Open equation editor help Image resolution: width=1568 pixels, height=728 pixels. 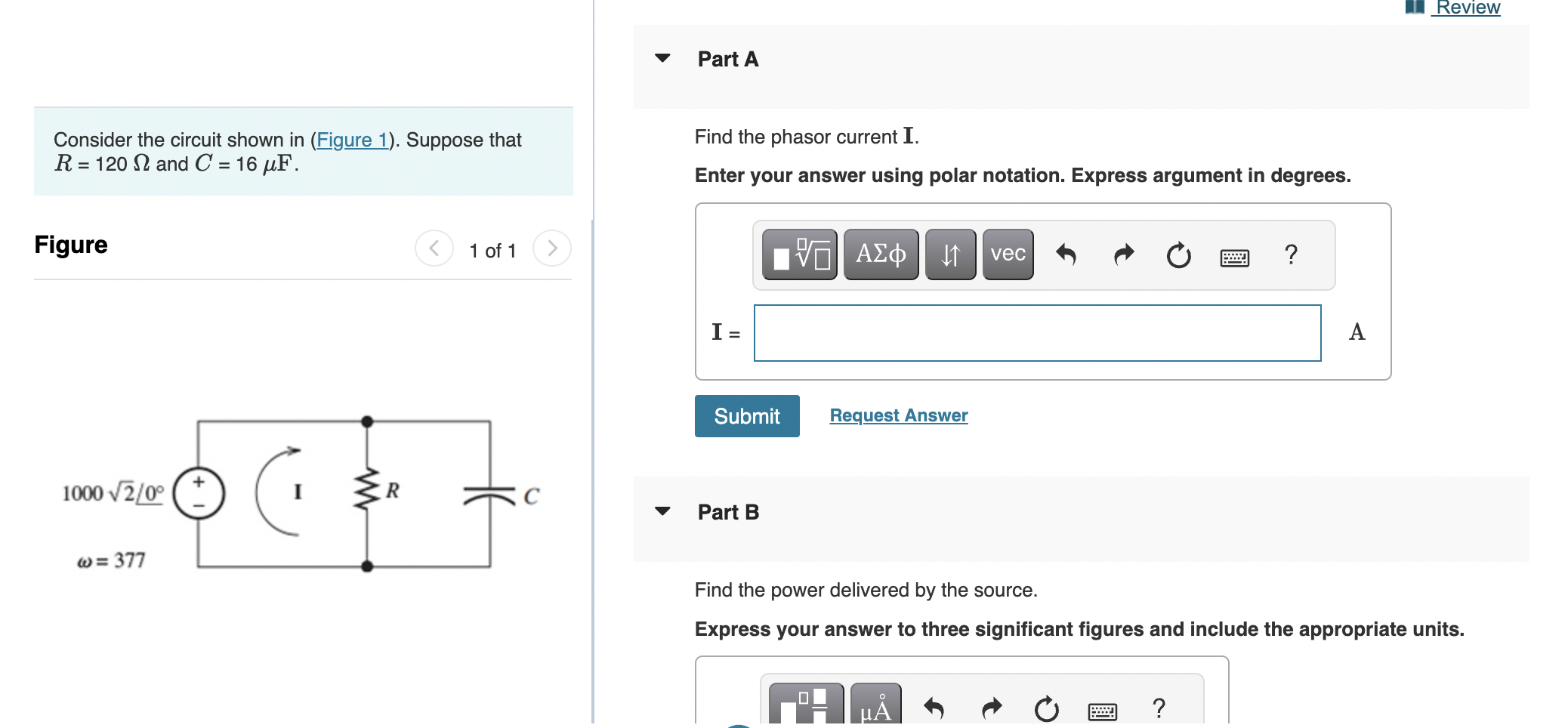point(1291,256)
